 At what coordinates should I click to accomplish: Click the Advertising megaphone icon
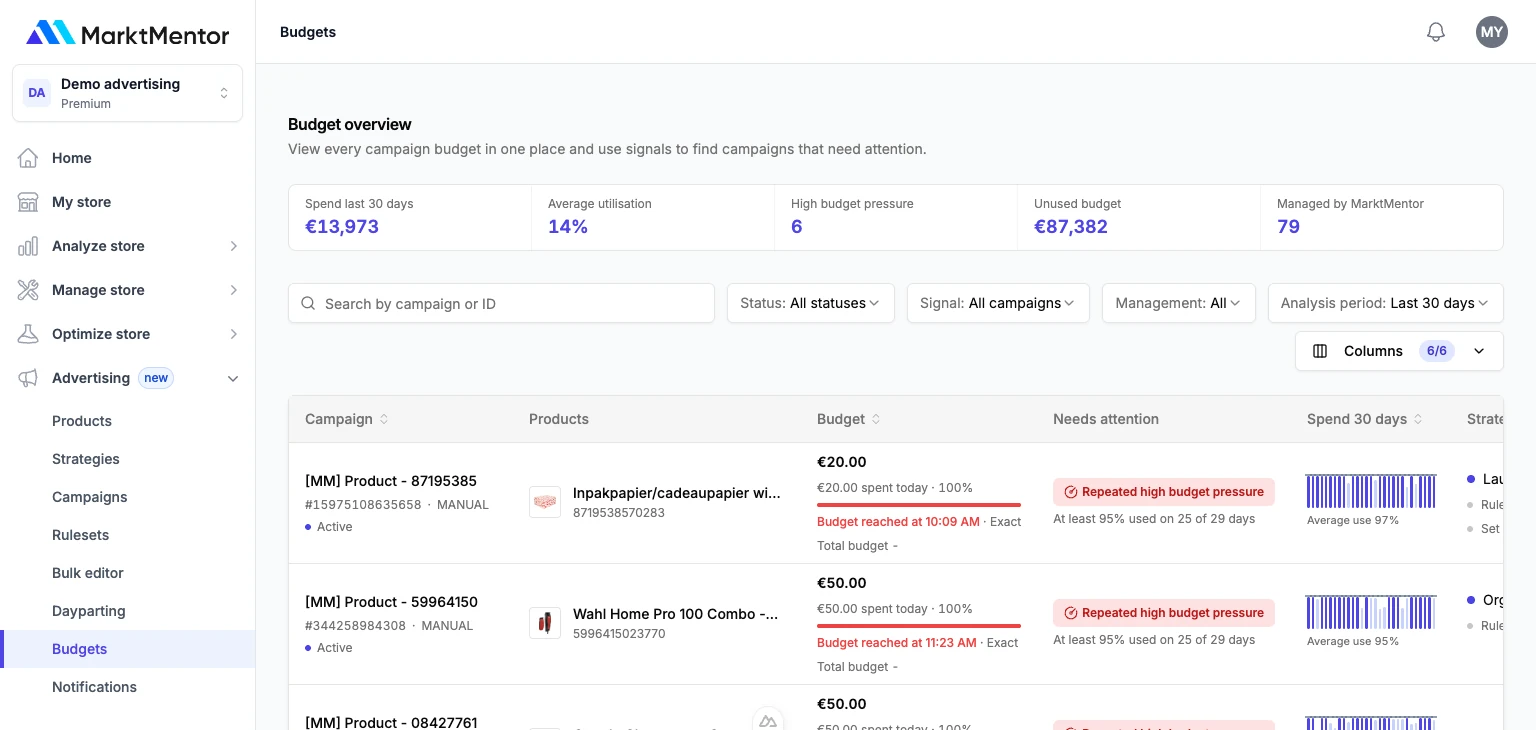28,378
